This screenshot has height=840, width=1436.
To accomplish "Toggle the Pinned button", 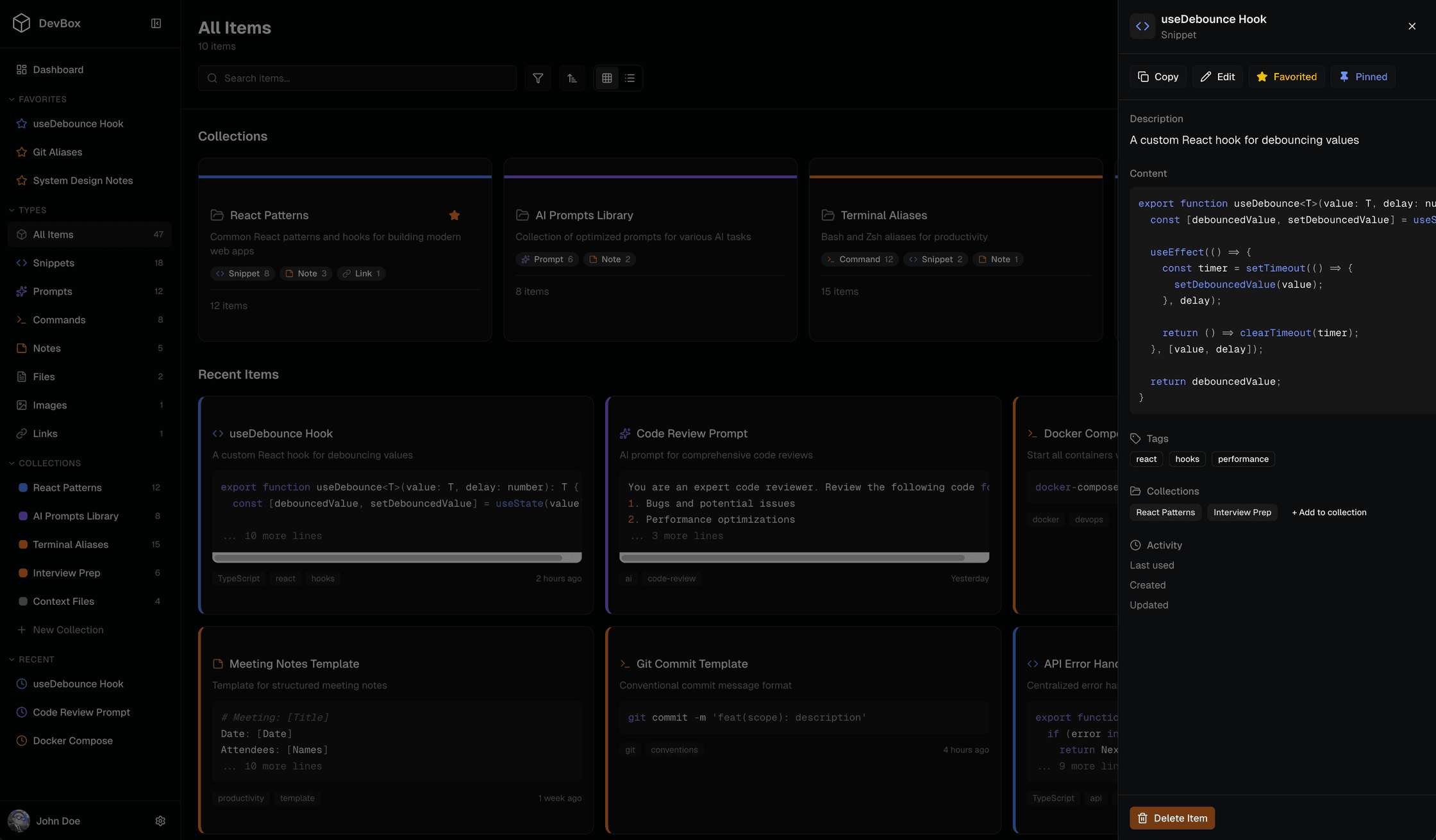I will (x=1363, y=77).
